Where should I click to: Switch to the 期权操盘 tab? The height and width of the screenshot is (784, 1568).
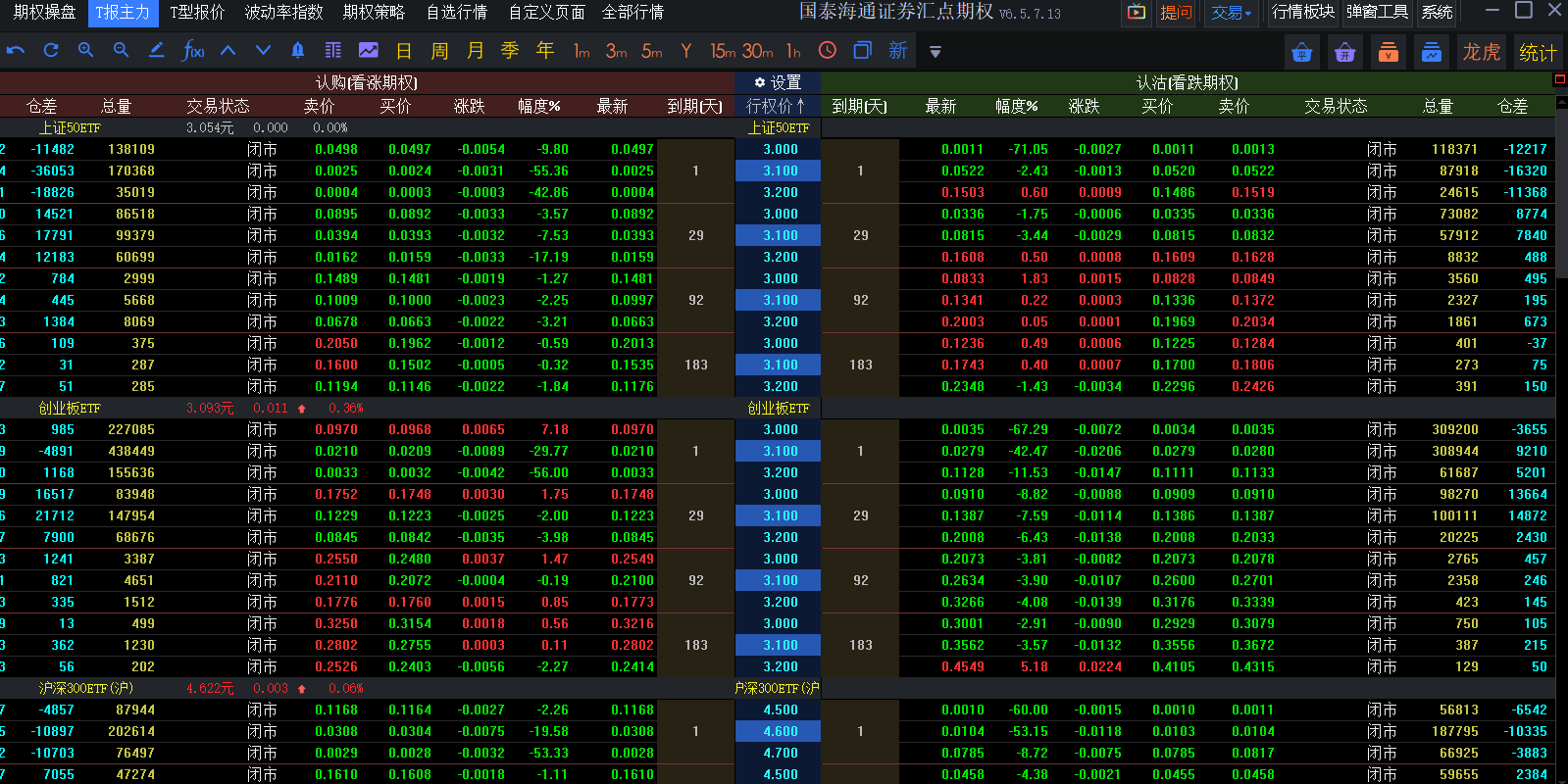(44, 12)
